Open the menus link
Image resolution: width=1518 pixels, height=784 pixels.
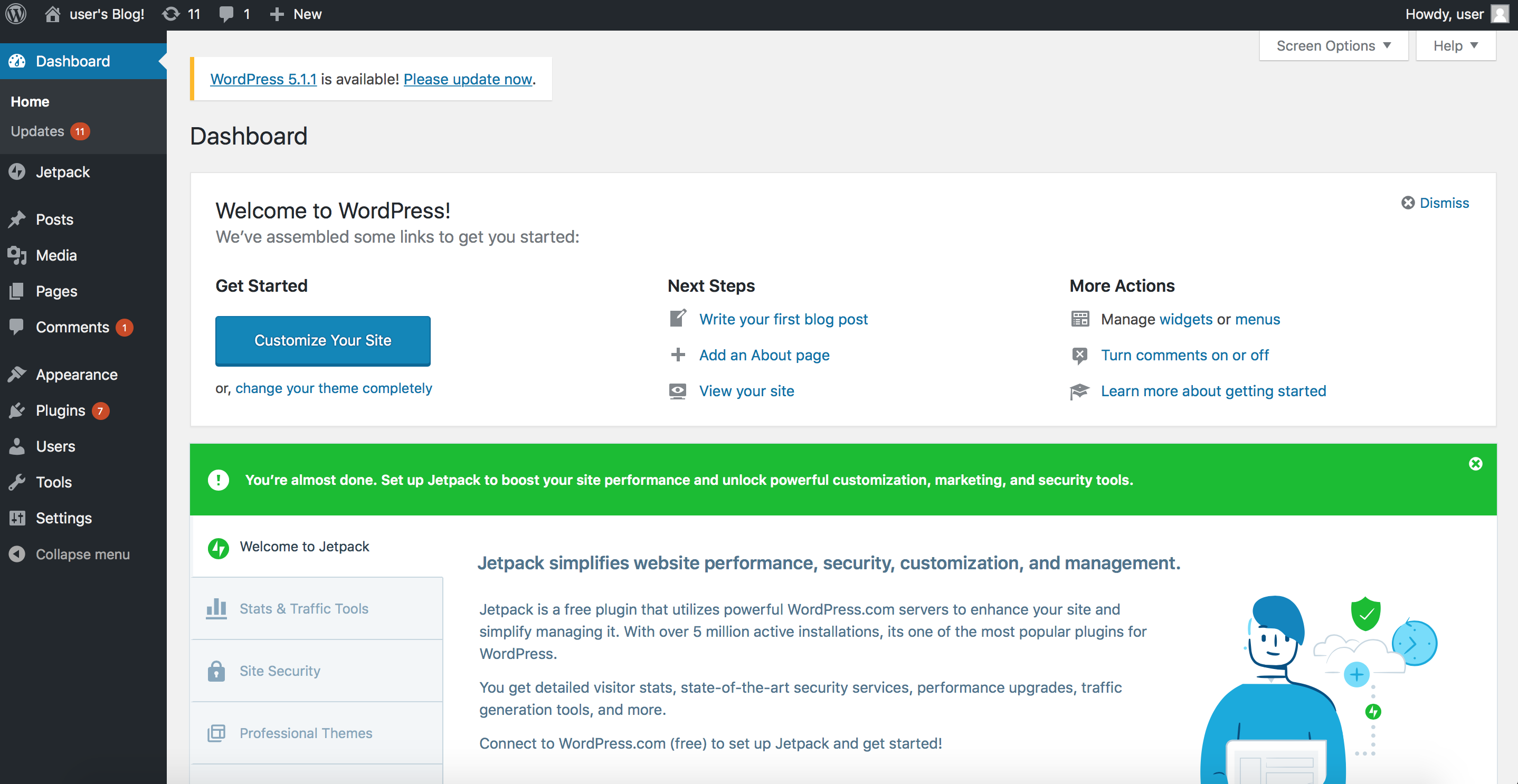tap(1258, 319)
